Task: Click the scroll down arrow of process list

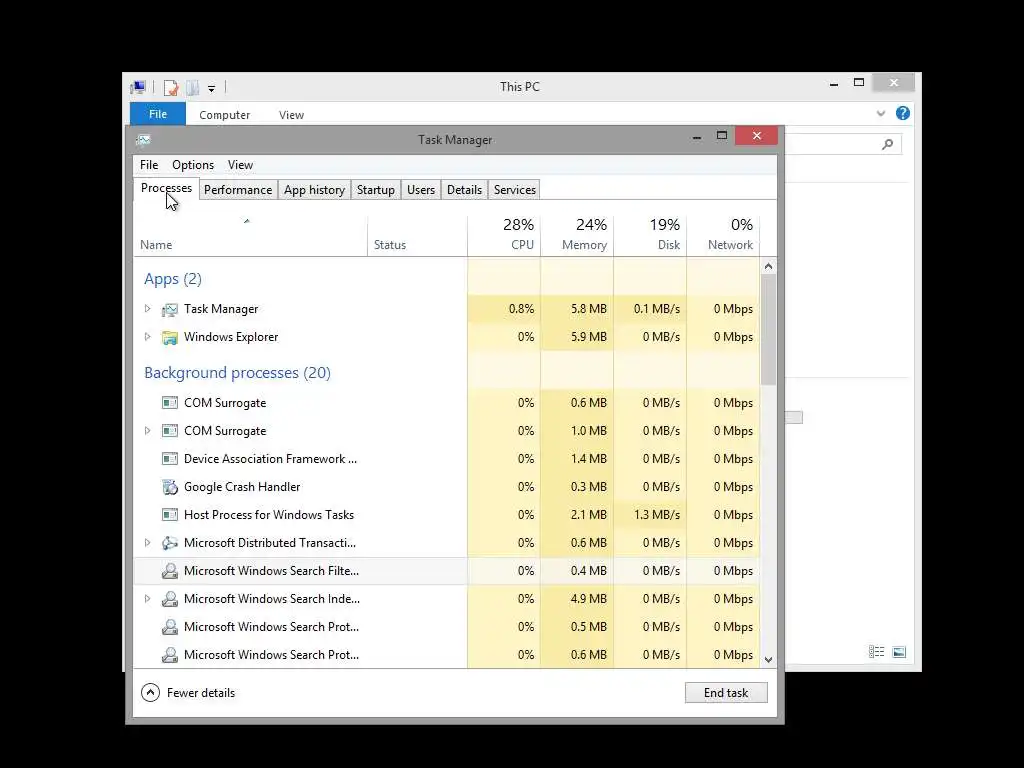Action: (x=769, y=660)
